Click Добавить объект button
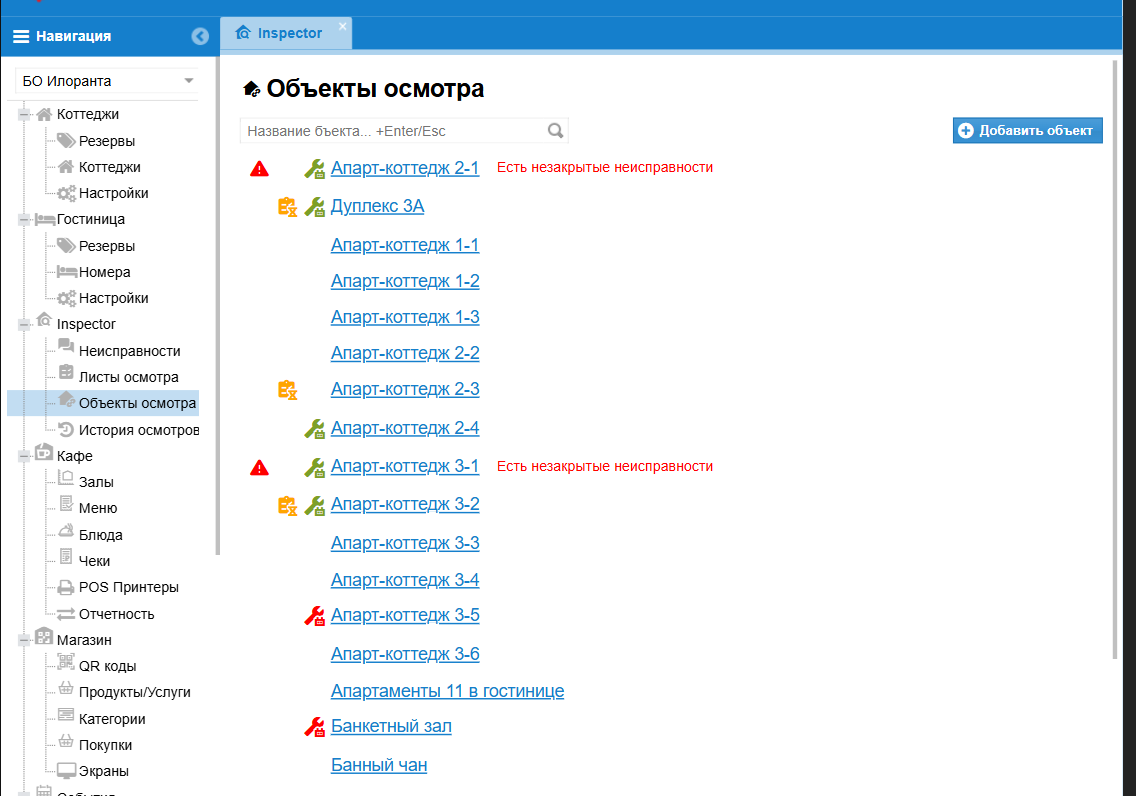The height and width of the screenshot is (796, 1136). pos(1027,130)
